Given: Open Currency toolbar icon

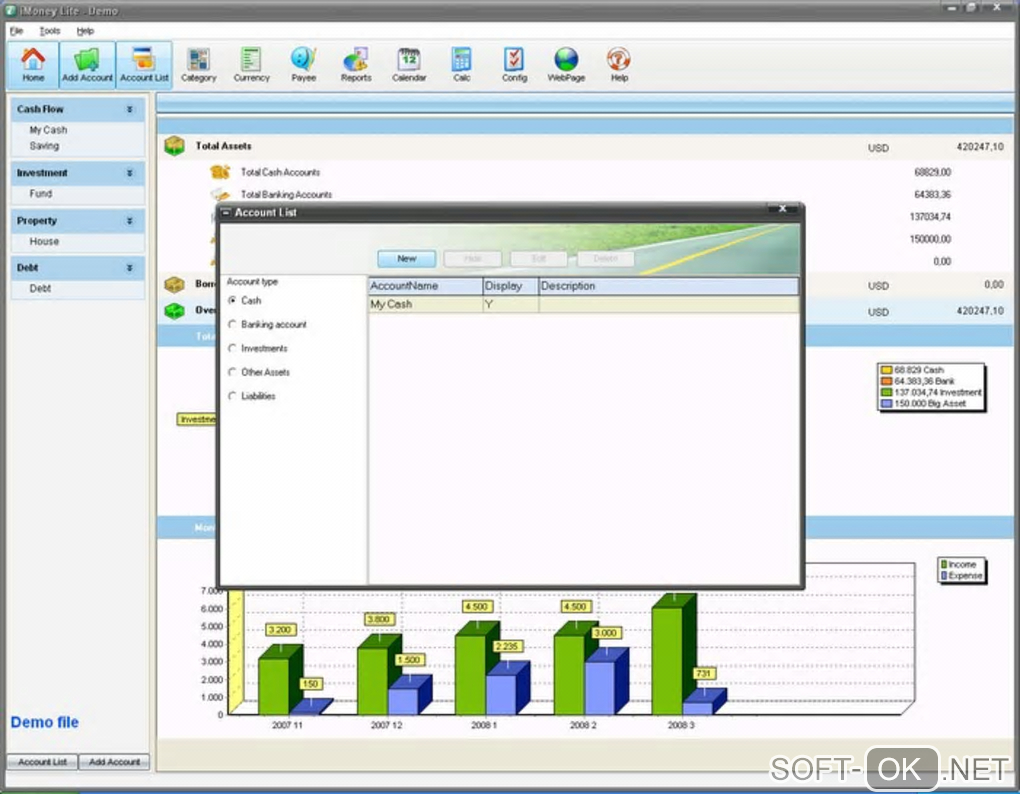Looking at the screenshot, I should click(251, 64).
